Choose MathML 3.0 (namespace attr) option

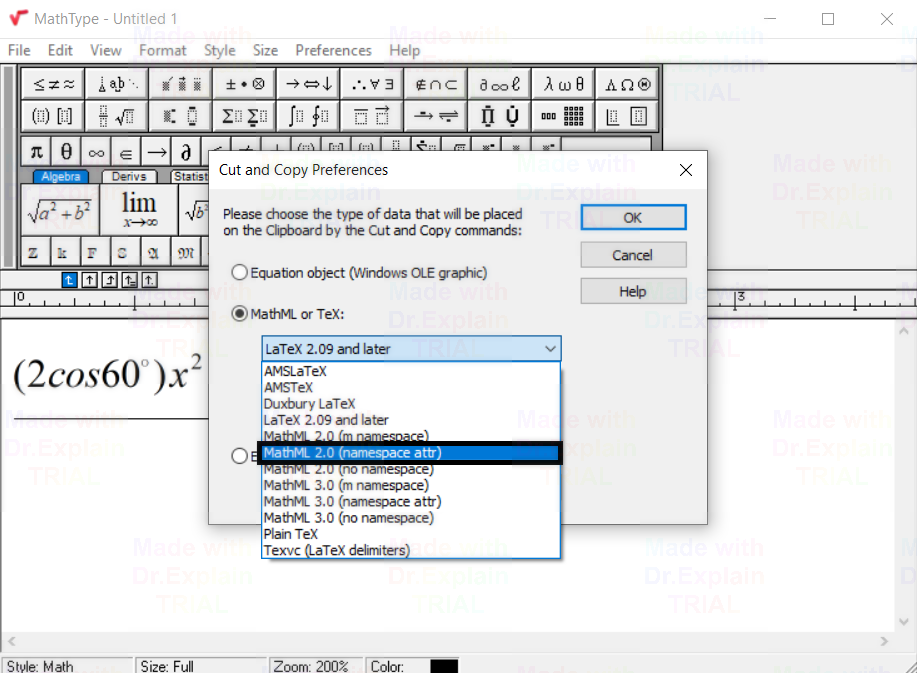click(411, 502)
